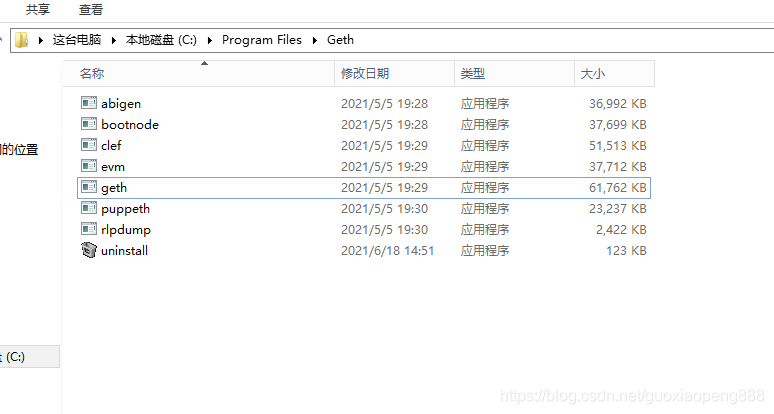
Task: Select file name uninstall
Action: point(124,251)
